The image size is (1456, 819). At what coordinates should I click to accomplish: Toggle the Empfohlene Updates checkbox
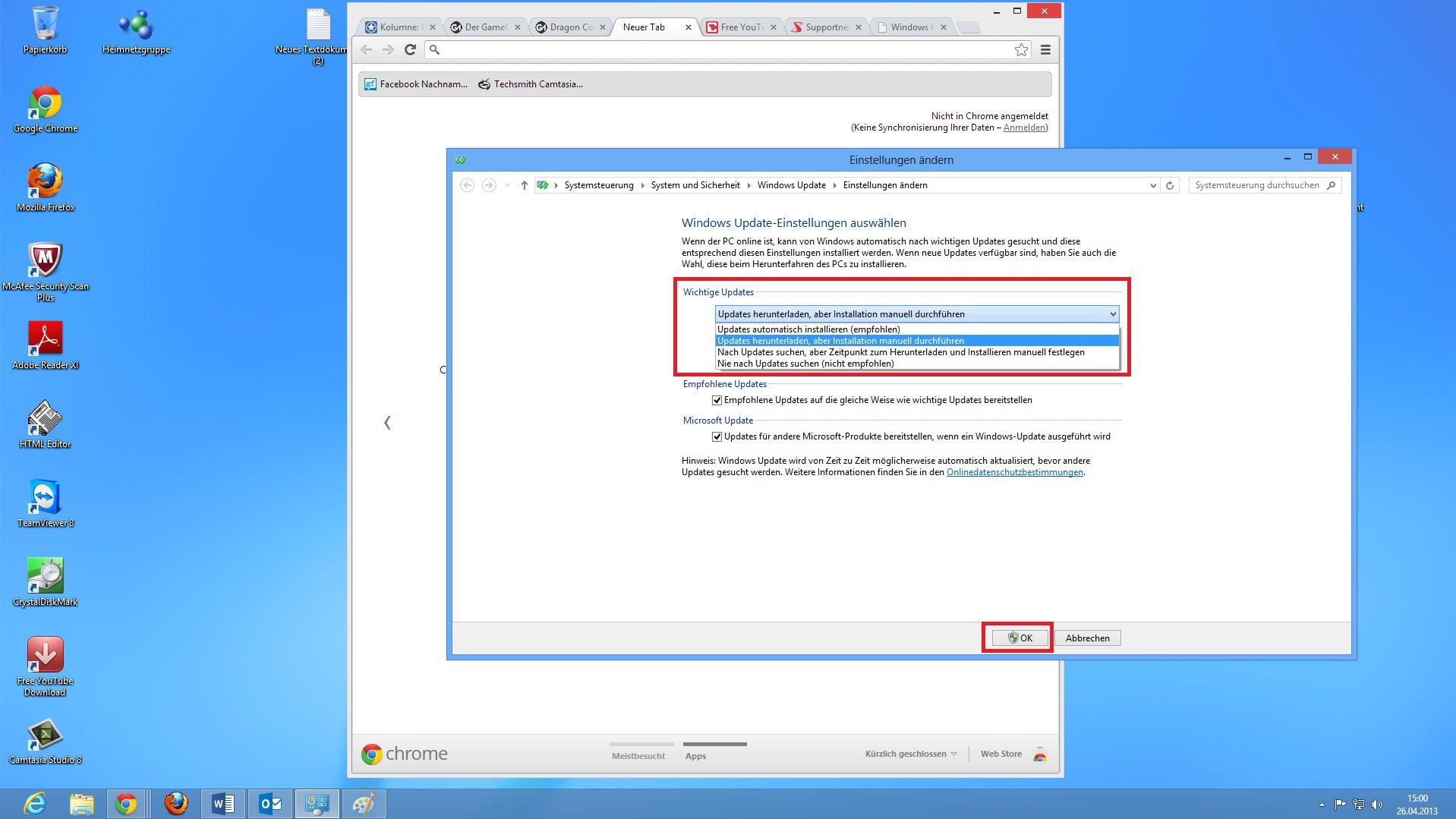[717, 400]
